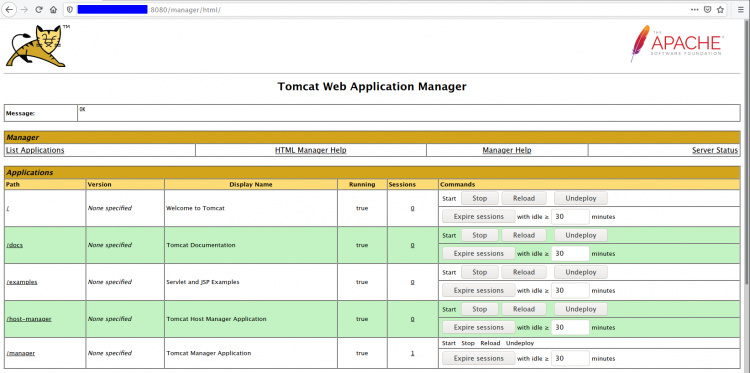Go to the browser home icon

pos(54,10)
